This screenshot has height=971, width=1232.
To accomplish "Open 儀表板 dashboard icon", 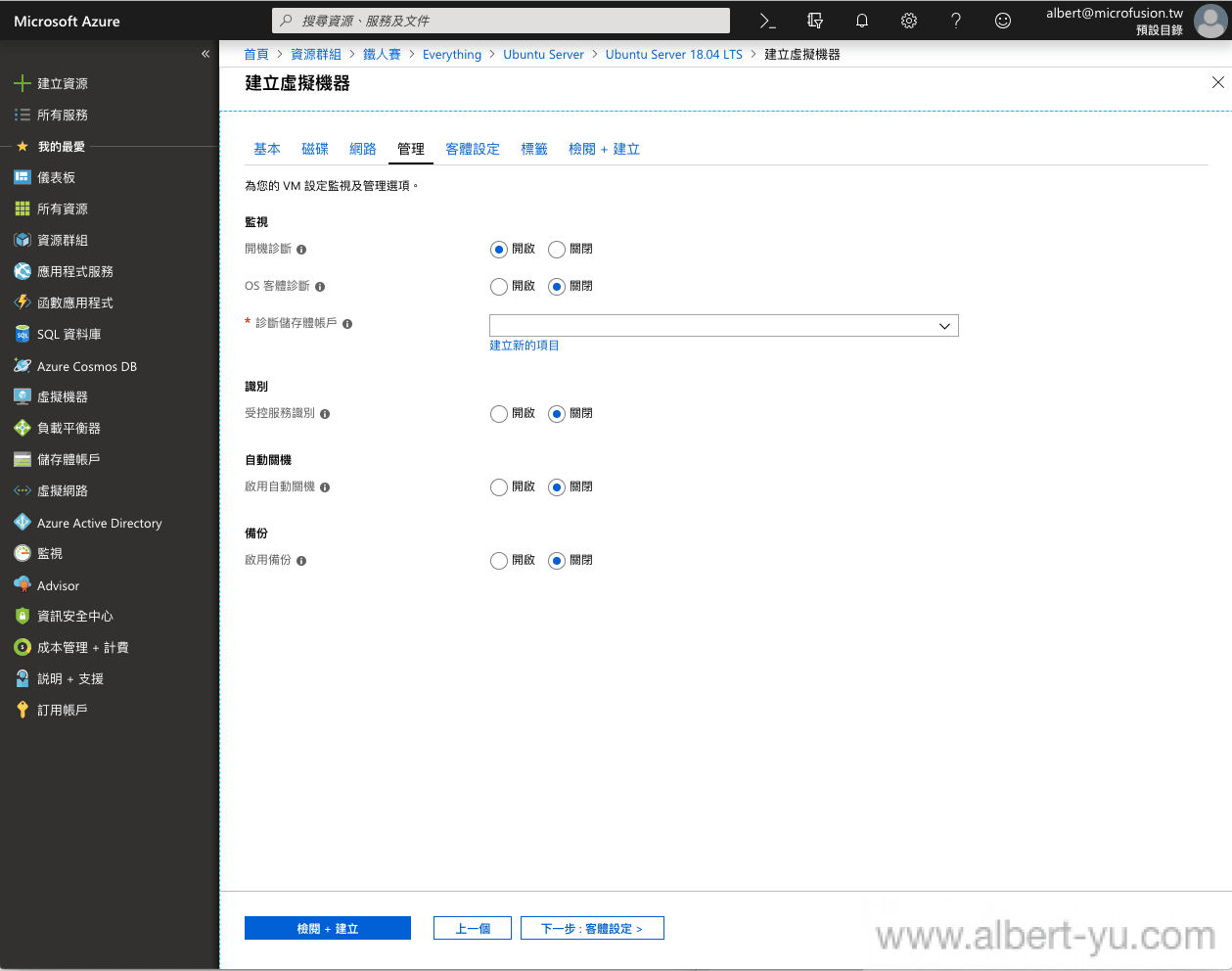I will 23,177.
